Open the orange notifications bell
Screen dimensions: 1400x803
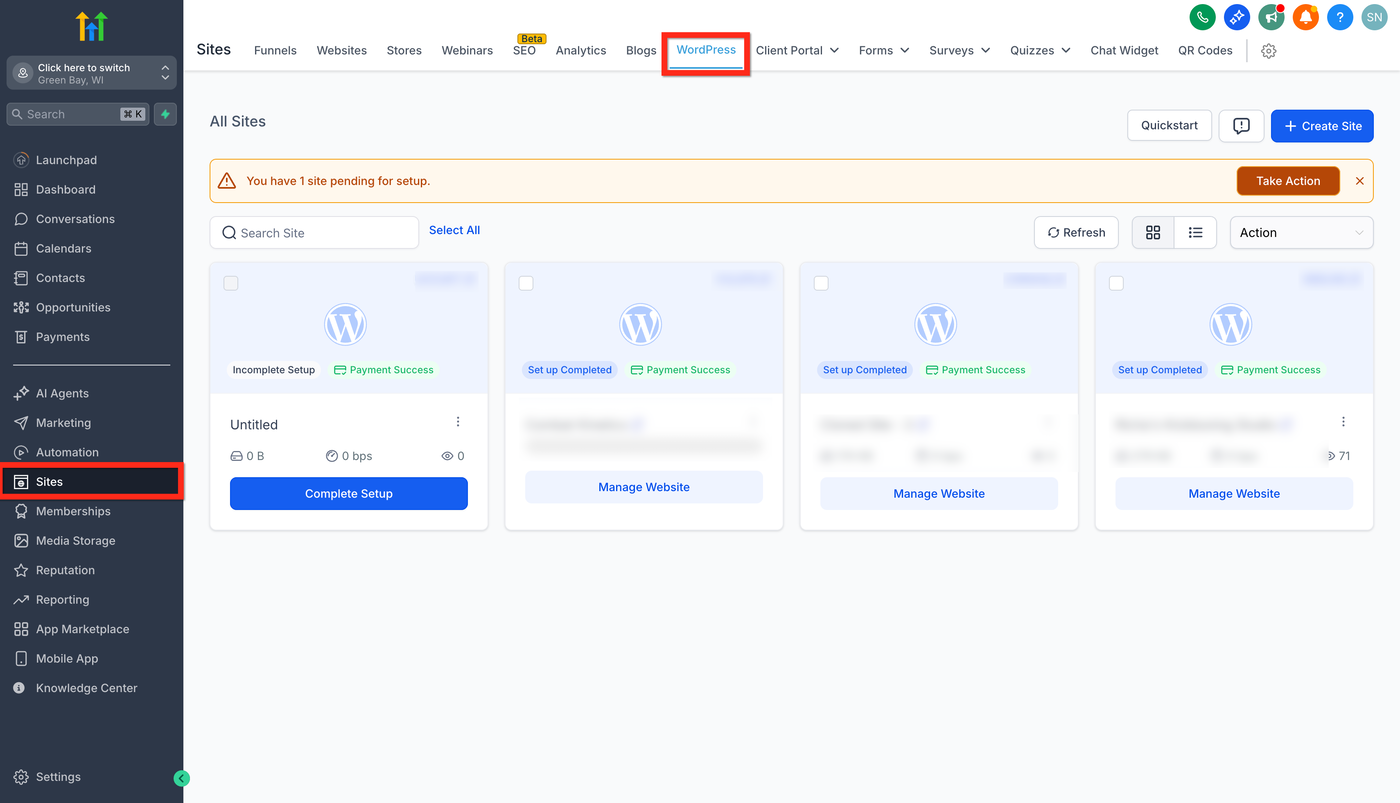coord(1305,17)
